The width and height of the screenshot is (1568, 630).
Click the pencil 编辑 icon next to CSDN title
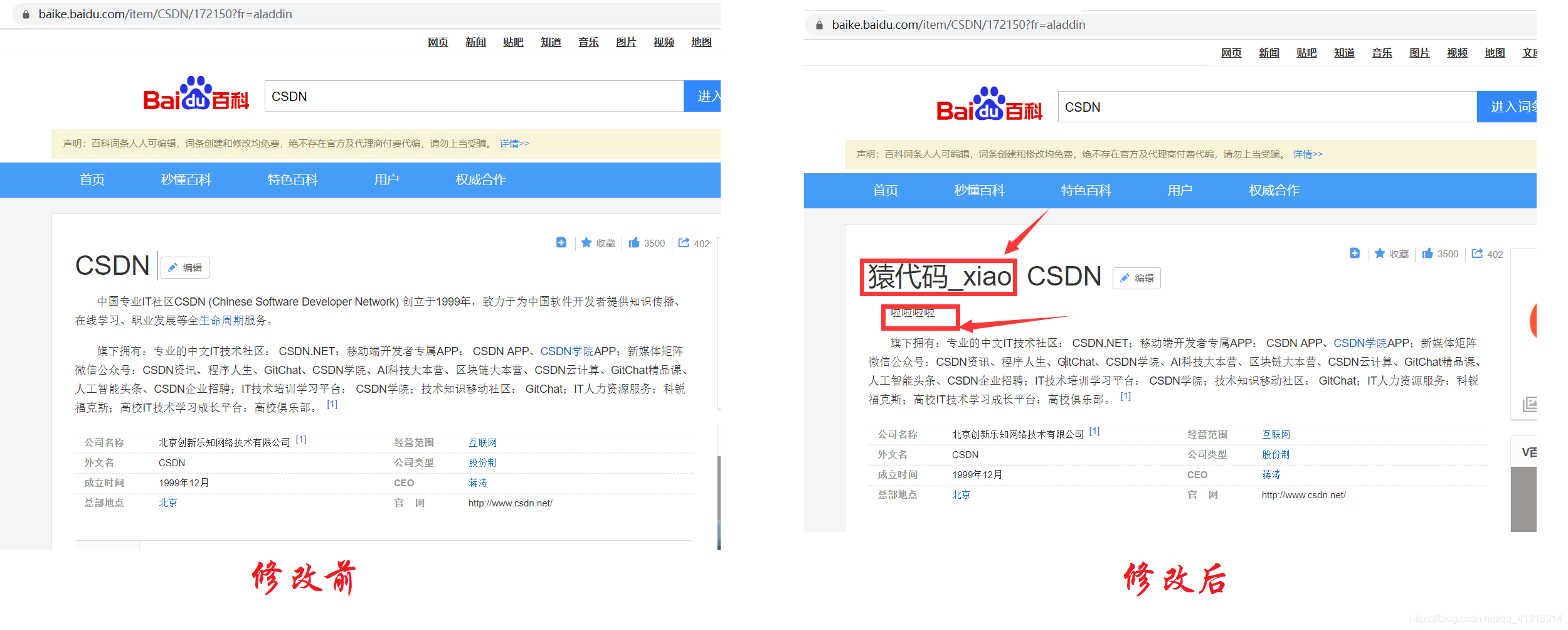(x=185, y=267)
